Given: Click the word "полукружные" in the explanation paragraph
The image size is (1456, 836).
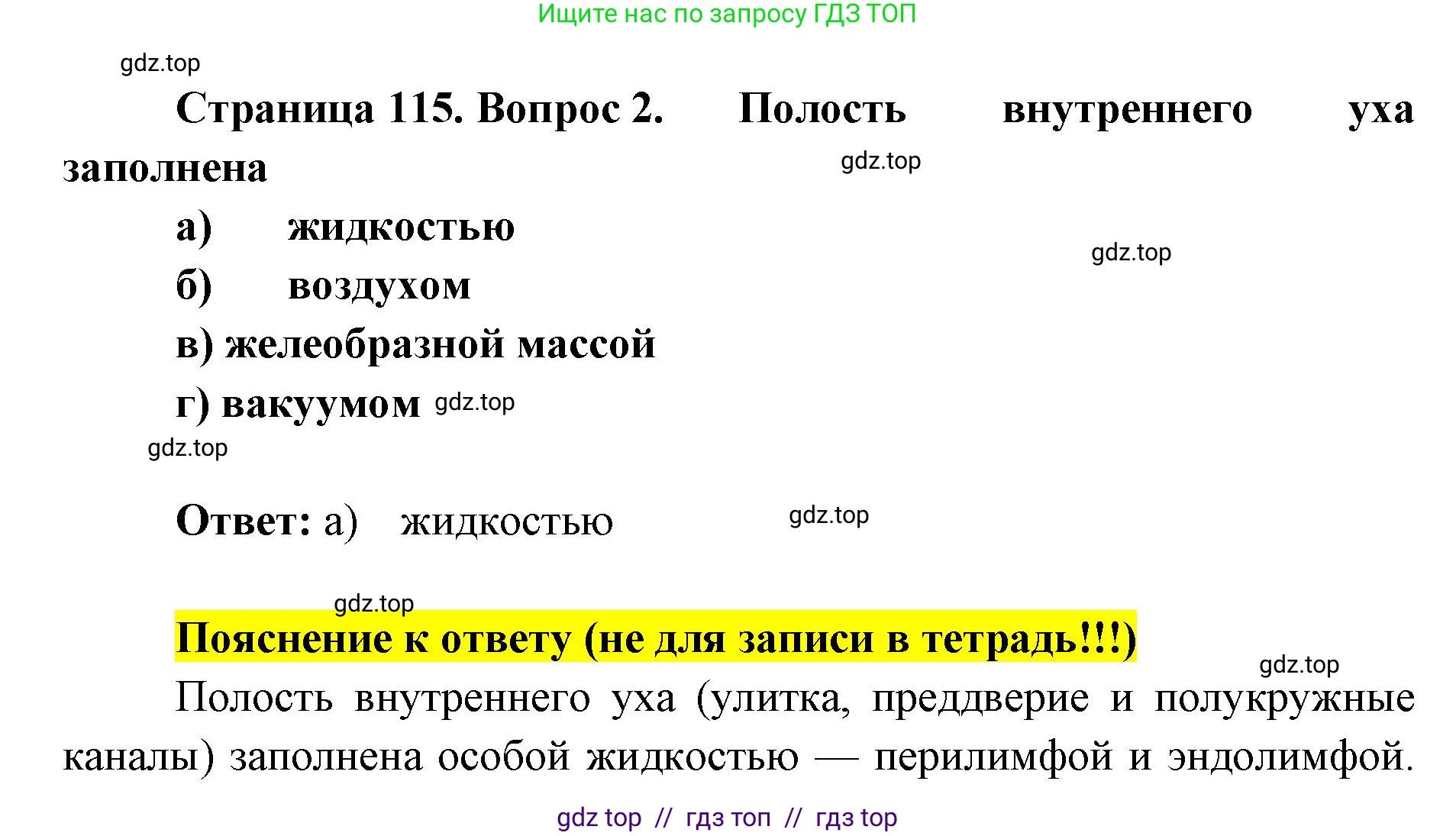Looking at the screenshot, I should [1284, 698].
